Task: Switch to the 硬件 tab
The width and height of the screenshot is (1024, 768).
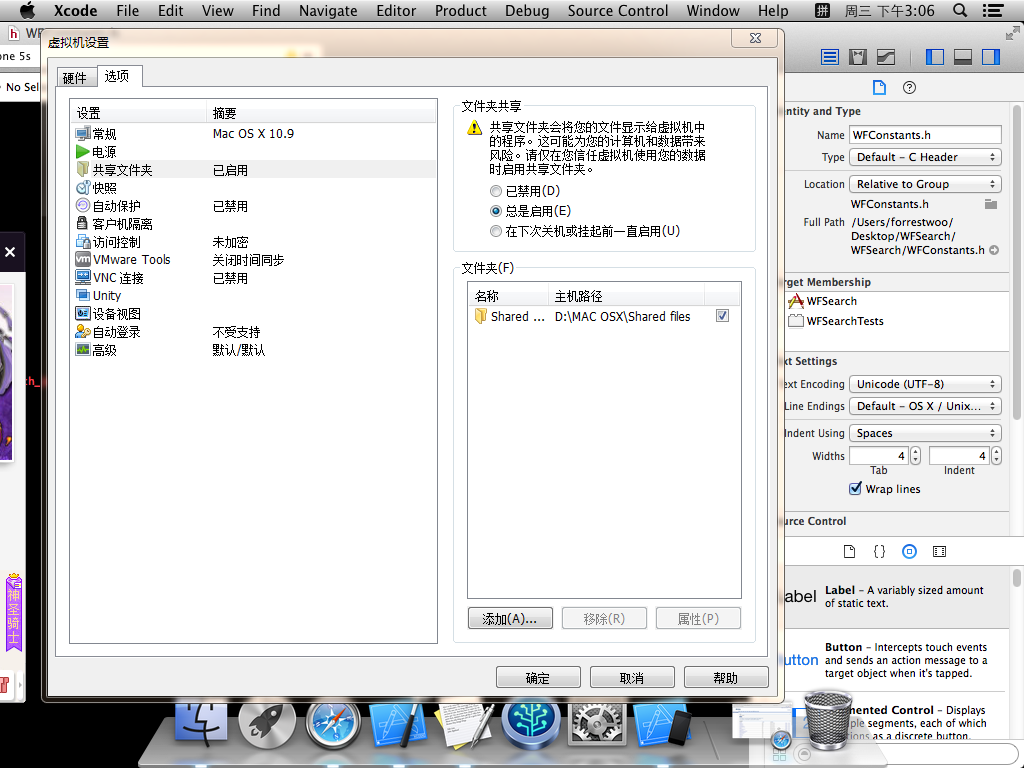Action: click(x=74, y=78)
